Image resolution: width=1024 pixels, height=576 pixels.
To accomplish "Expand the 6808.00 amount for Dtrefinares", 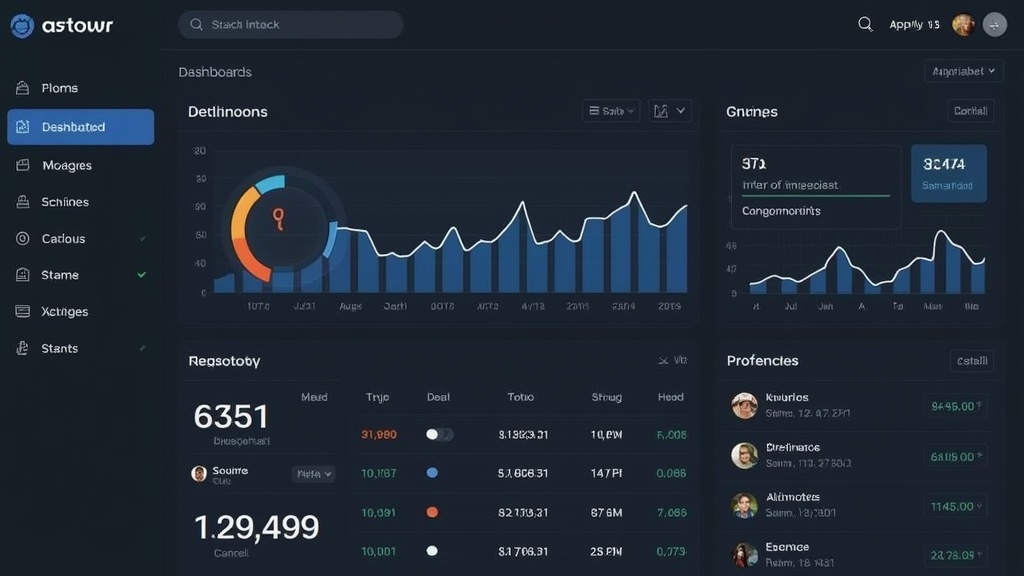I will [955, 456].
